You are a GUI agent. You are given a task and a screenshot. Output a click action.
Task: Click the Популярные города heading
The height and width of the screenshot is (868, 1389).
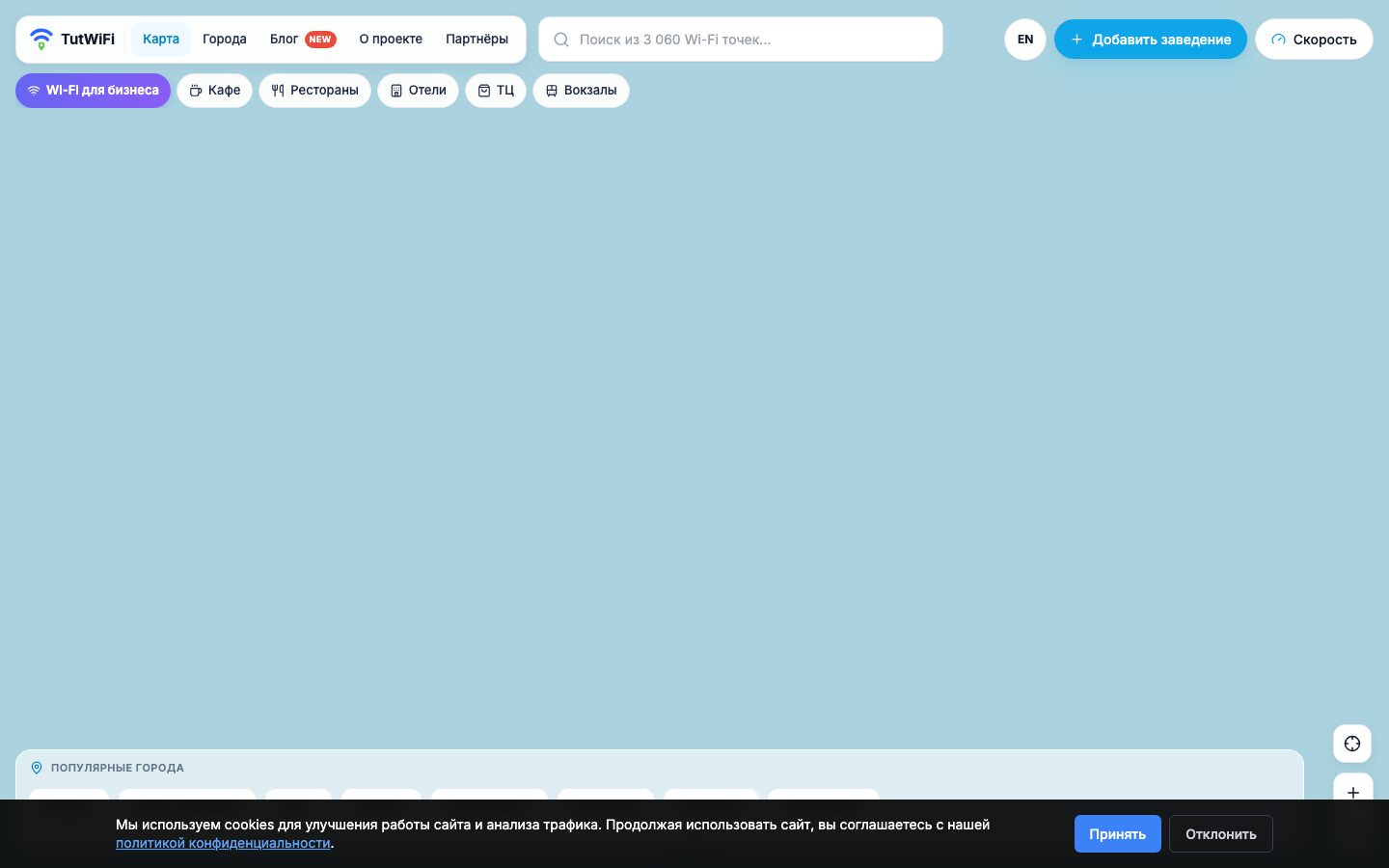click(x=117, y=768)
